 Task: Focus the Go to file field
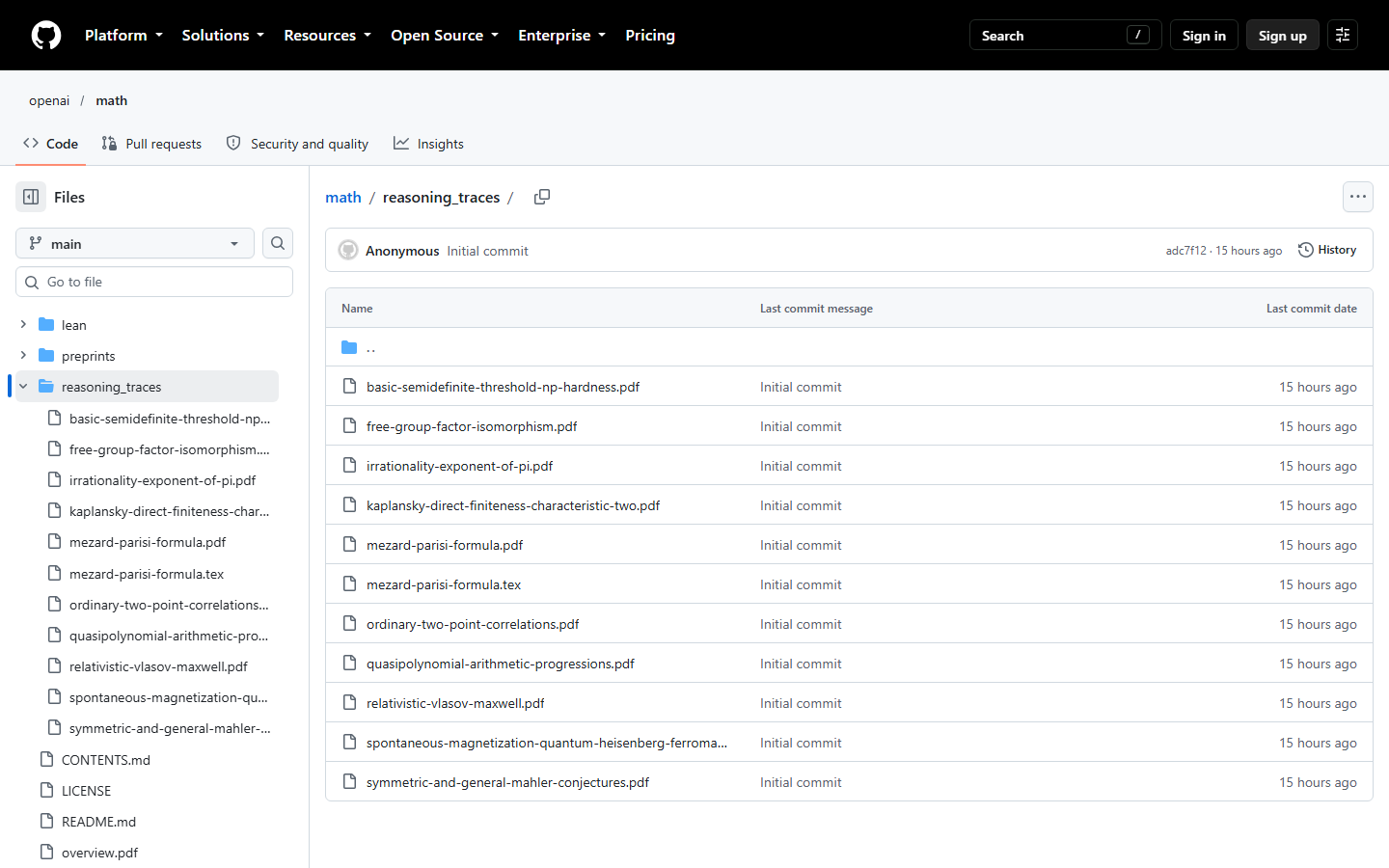point(154,282)
